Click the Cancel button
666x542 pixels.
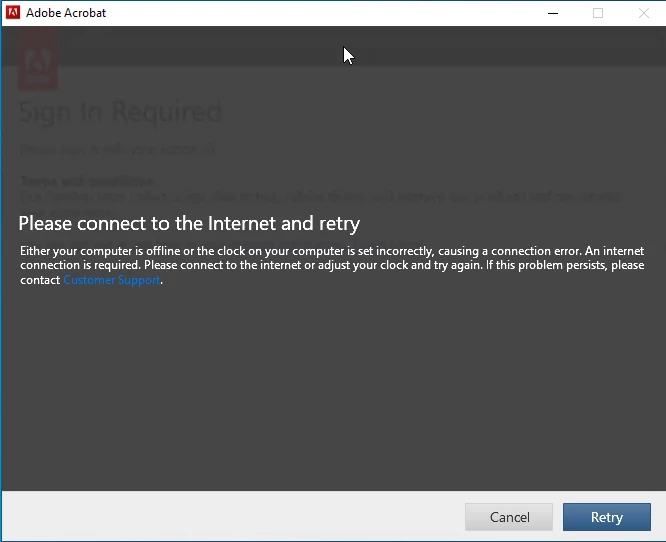click(509, 517)
